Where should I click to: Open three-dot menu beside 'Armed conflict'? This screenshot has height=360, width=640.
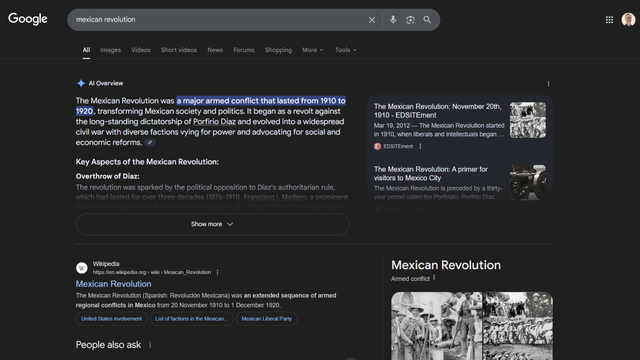click(434, 278)
